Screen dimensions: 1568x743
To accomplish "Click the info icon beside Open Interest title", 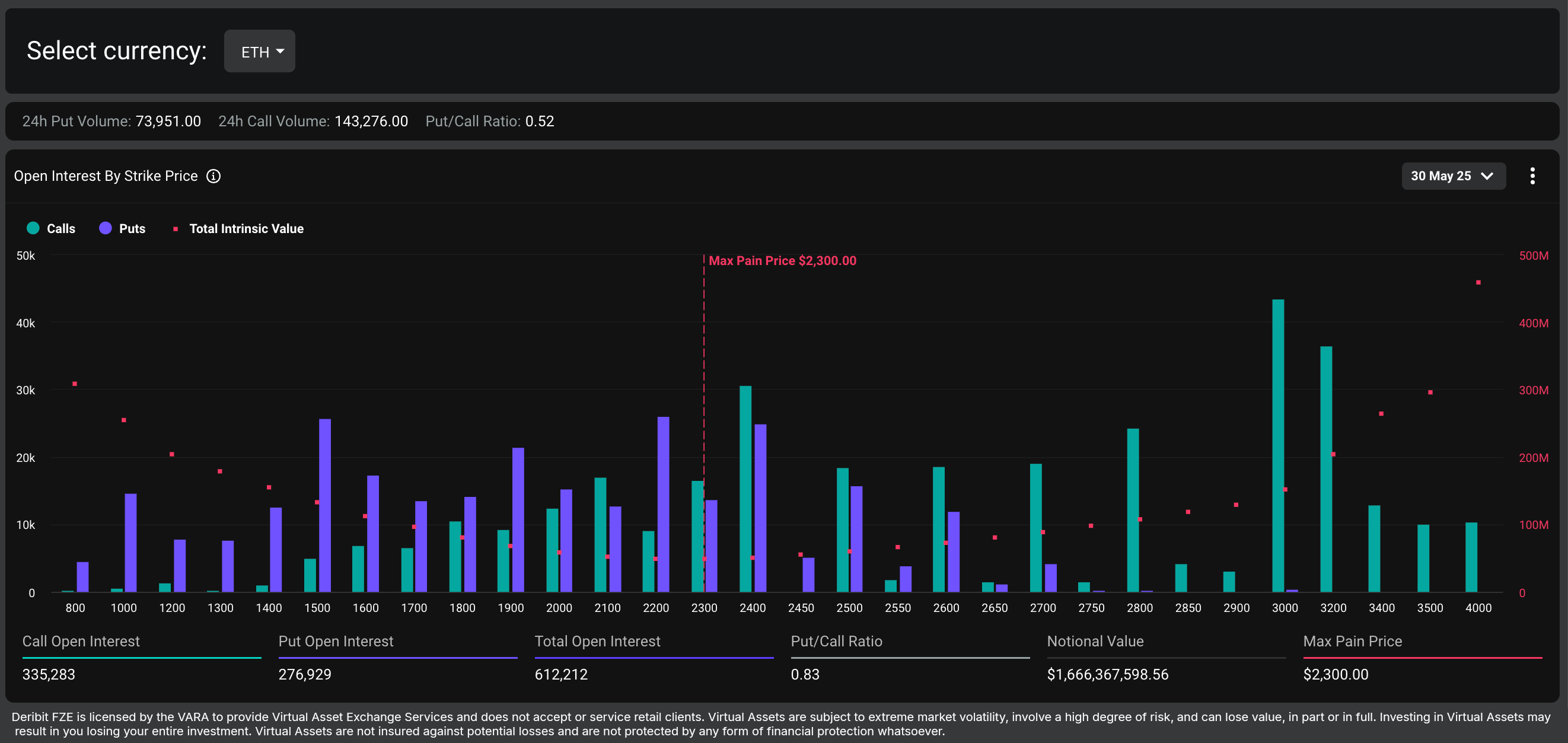I will point(213,176).
